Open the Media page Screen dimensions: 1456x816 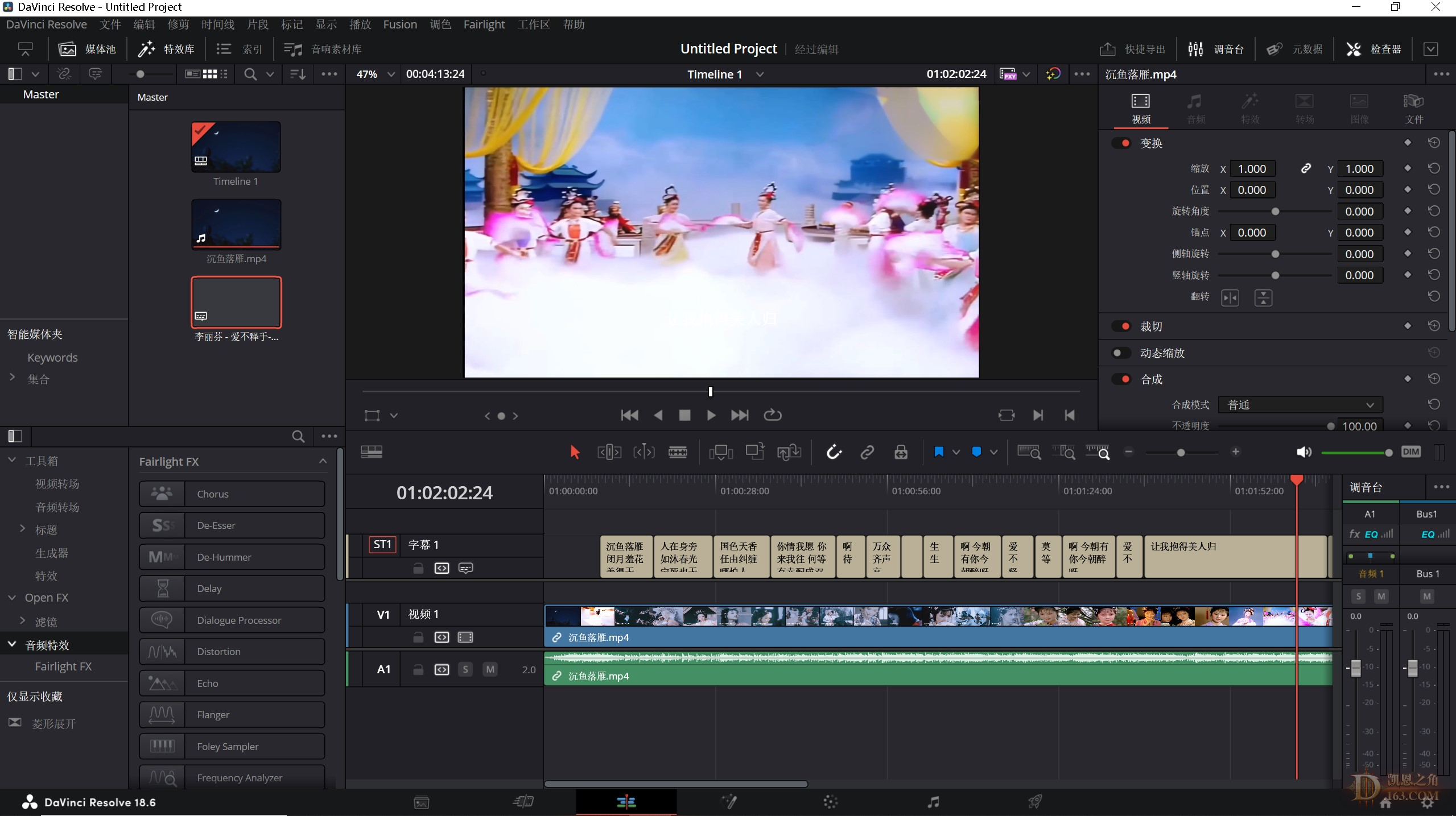[x=422, y=802]
